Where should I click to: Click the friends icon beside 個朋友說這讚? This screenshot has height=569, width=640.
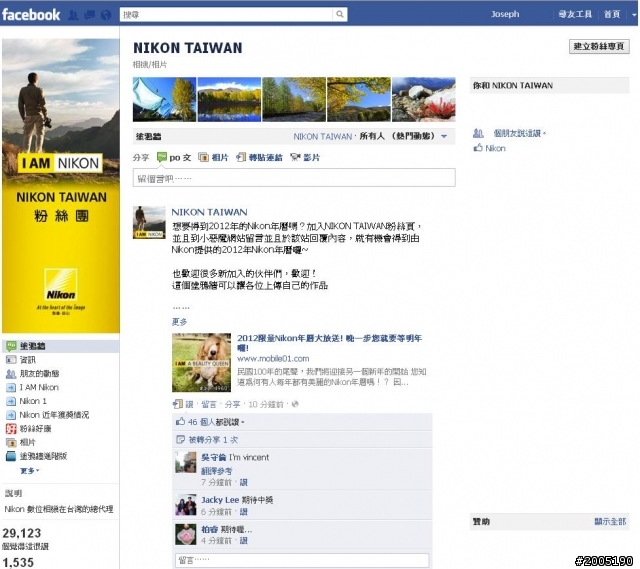(x=478, y=133)
